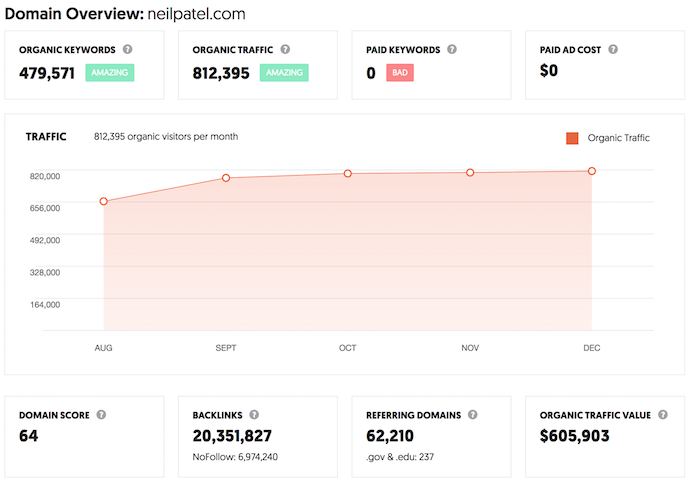Click the Domain Overview: neilpatel.com heading
The width and height of the screenshot is (689, 481).
coord(125,14)
